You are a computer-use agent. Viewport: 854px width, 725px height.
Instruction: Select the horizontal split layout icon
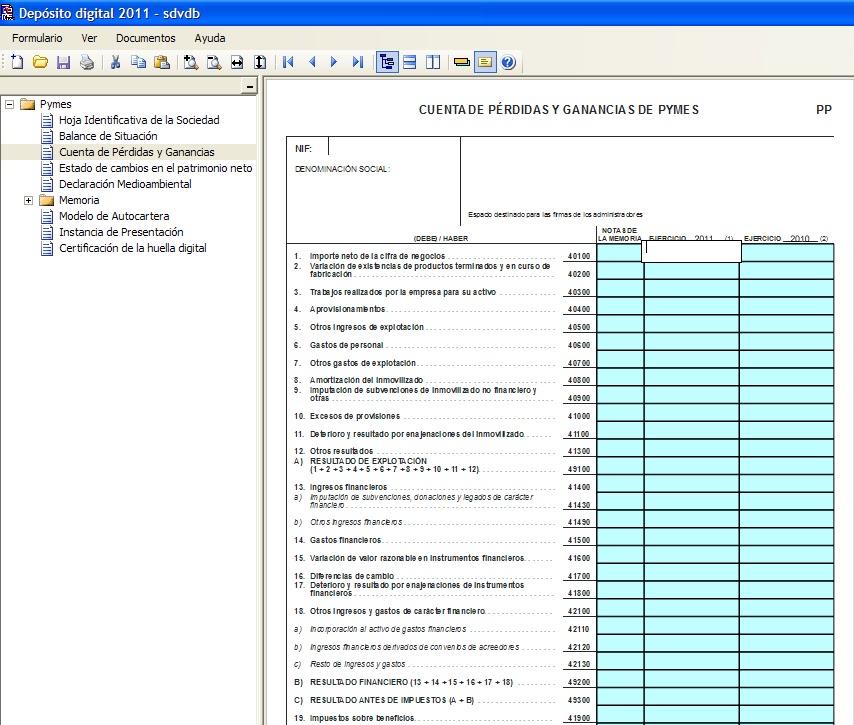click(410, 62)
